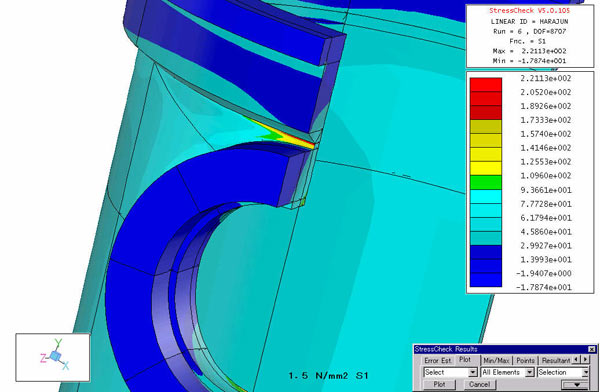Click the green legend color band
Screen dimensions: 600x392
pos(486,182)
